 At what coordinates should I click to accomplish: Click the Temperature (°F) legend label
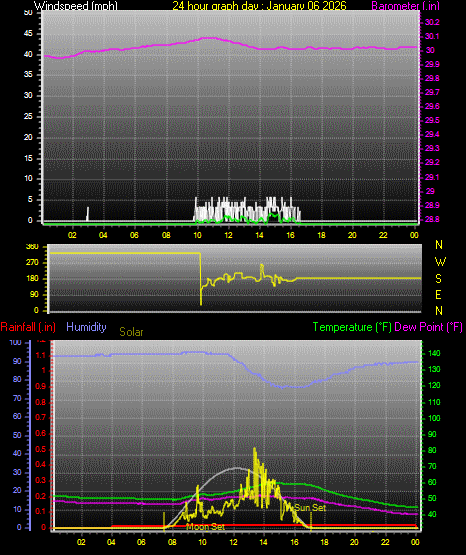(352, 327)
